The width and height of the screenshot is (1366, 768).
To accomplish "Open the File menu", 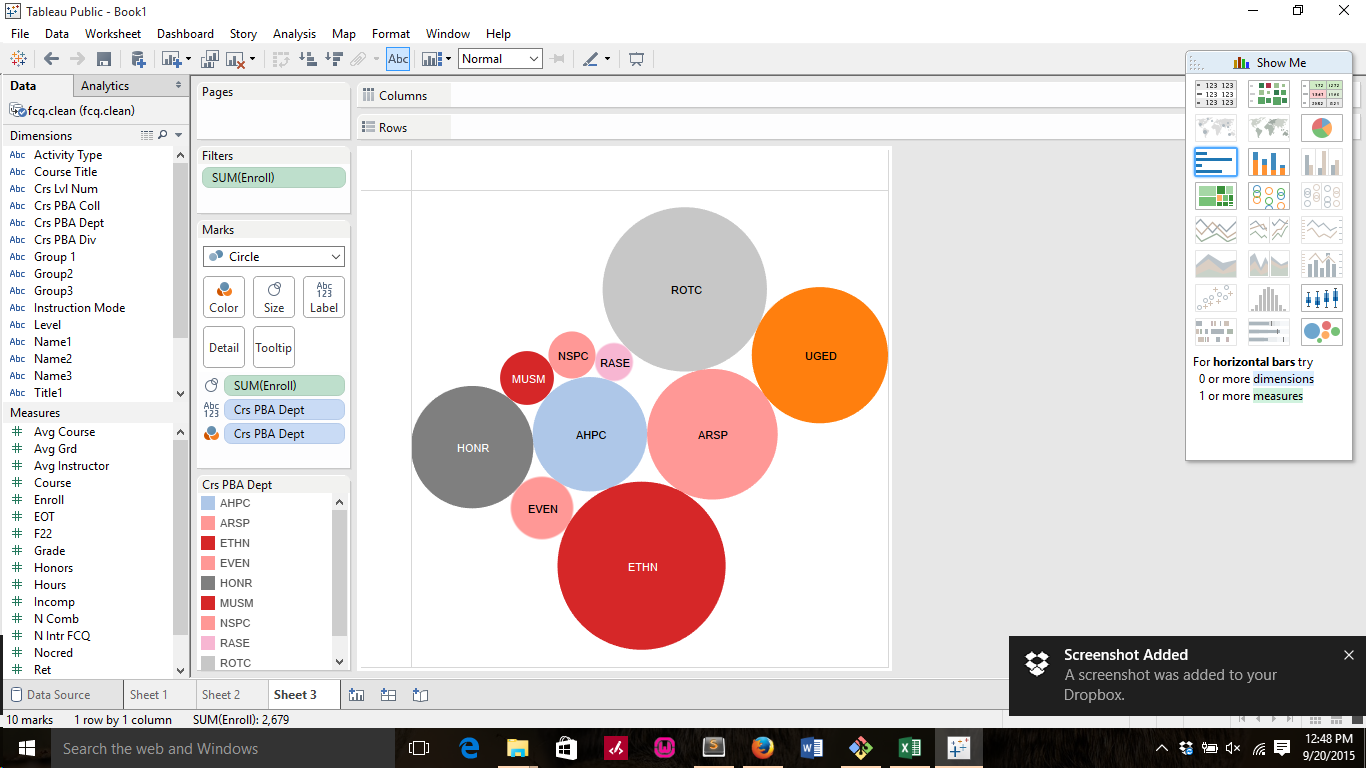I will tap(20, 33).
